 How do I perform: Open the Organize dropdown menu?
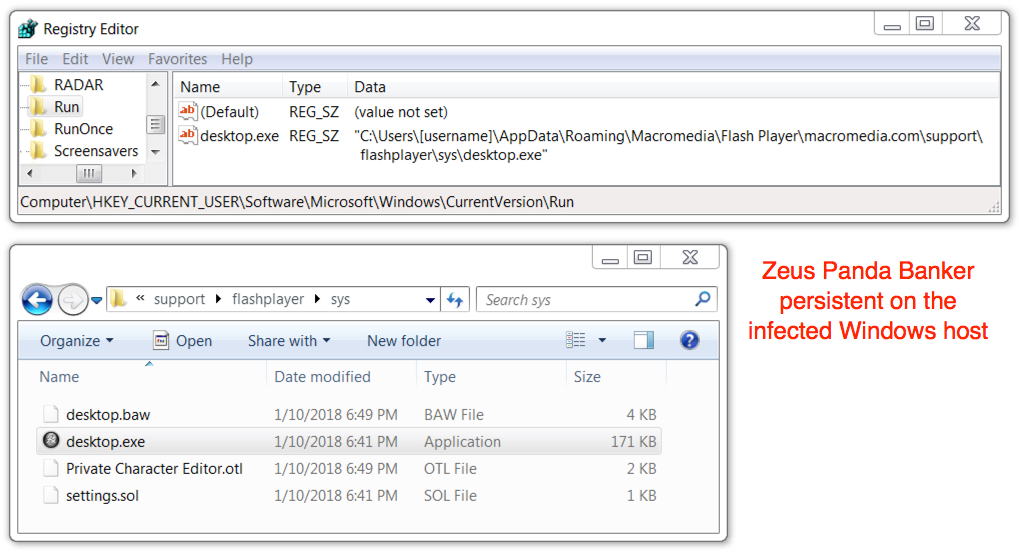tap(76, 341)
